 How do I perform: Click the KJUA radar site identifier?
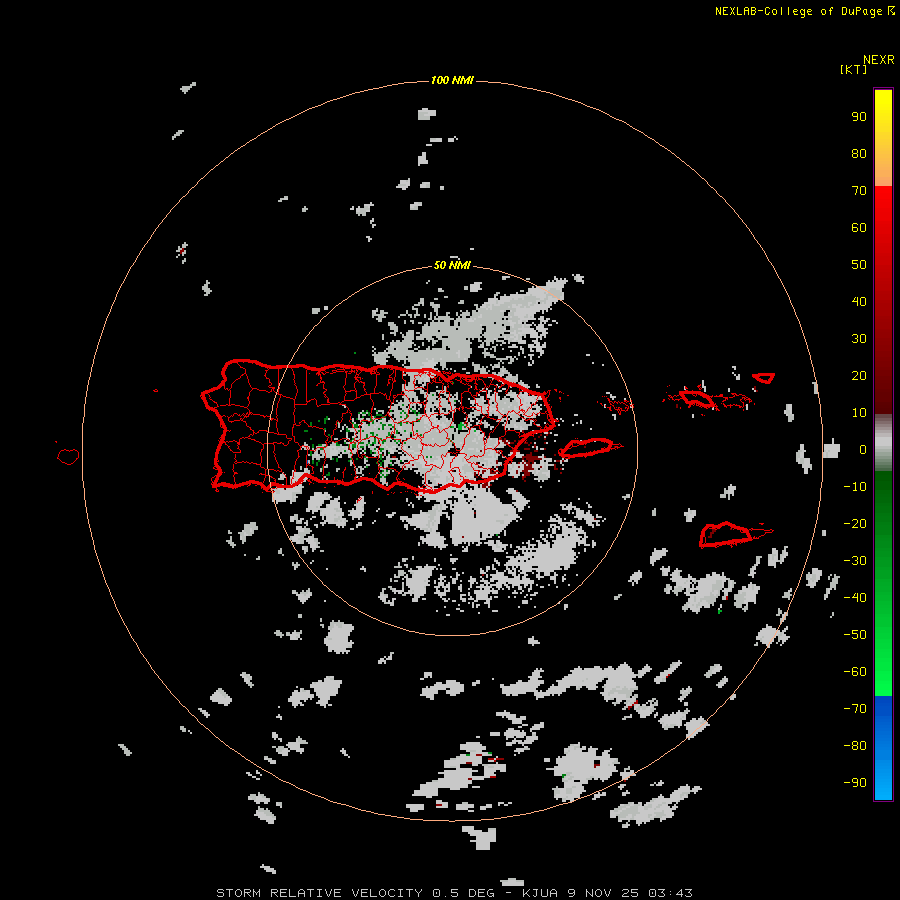point(540,893)
